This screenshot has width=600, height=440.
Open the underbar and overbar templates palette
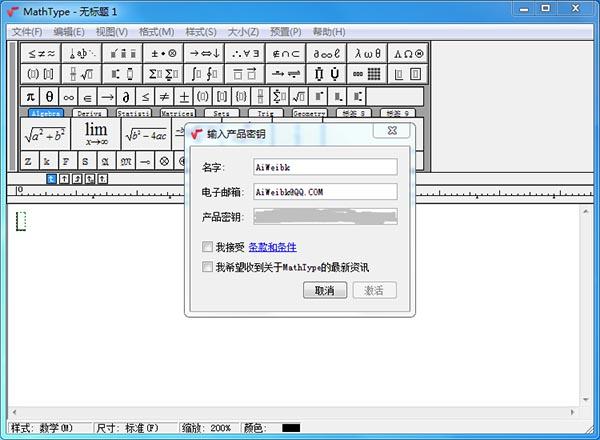point(245,74)
